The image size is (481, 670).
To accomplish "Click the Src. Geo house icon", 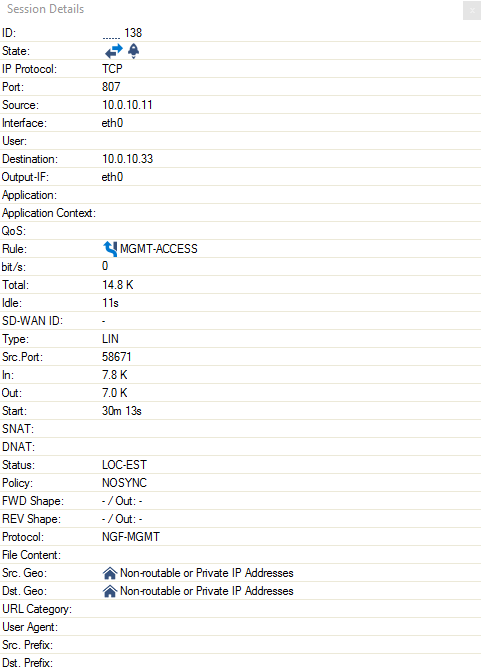I will coord(110,573).
